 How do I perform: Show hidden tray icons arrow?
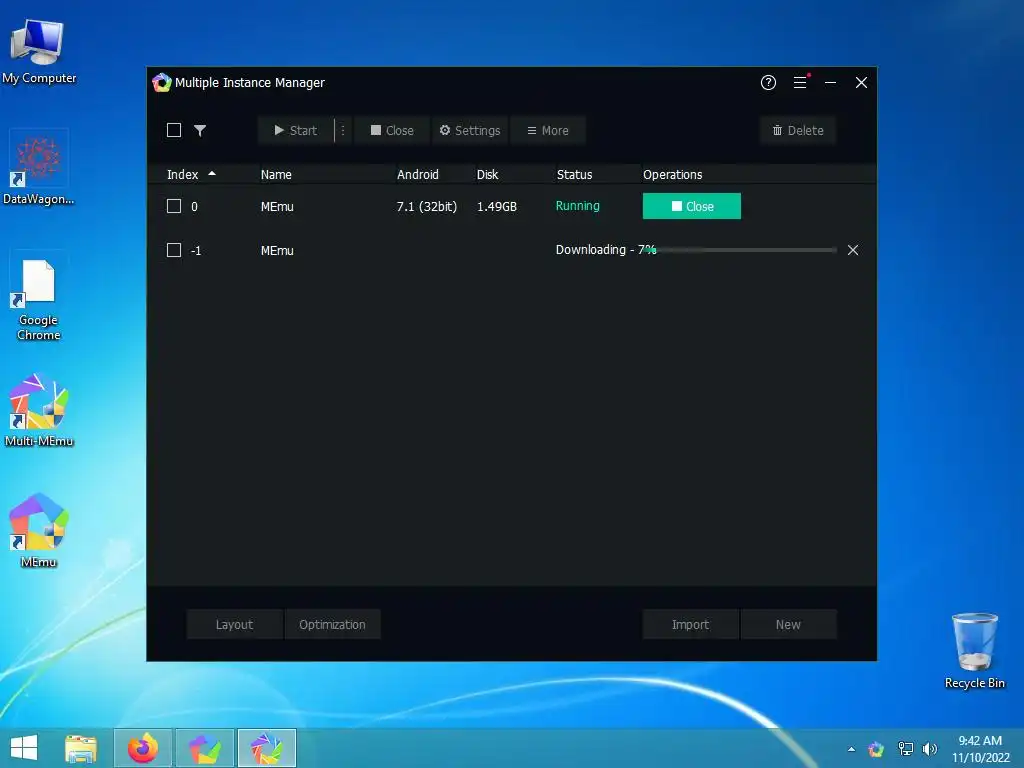click(851, 749)
